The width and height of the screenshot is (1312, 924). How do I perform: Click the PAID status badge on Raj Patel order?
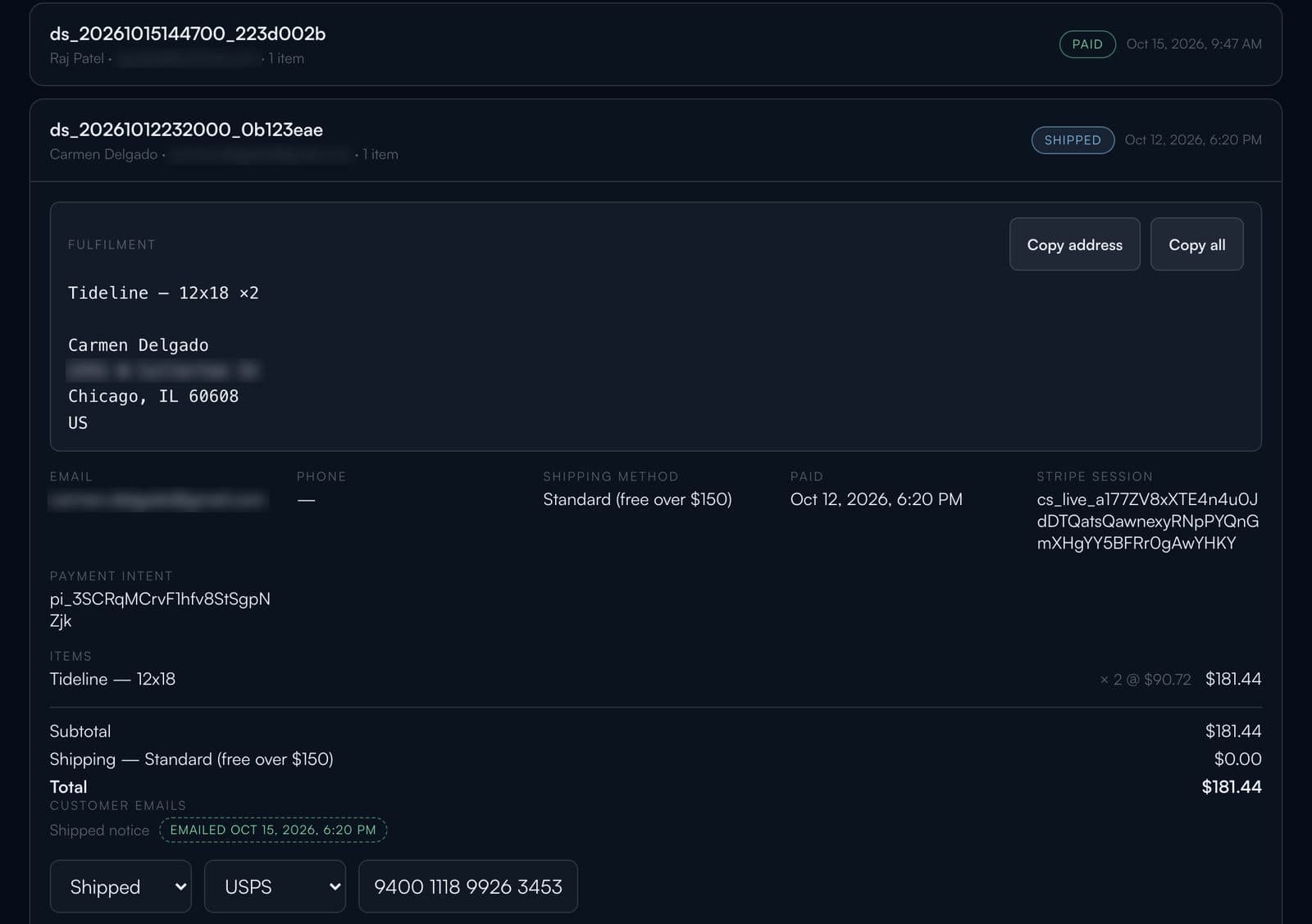click(x=1087, y=44)
